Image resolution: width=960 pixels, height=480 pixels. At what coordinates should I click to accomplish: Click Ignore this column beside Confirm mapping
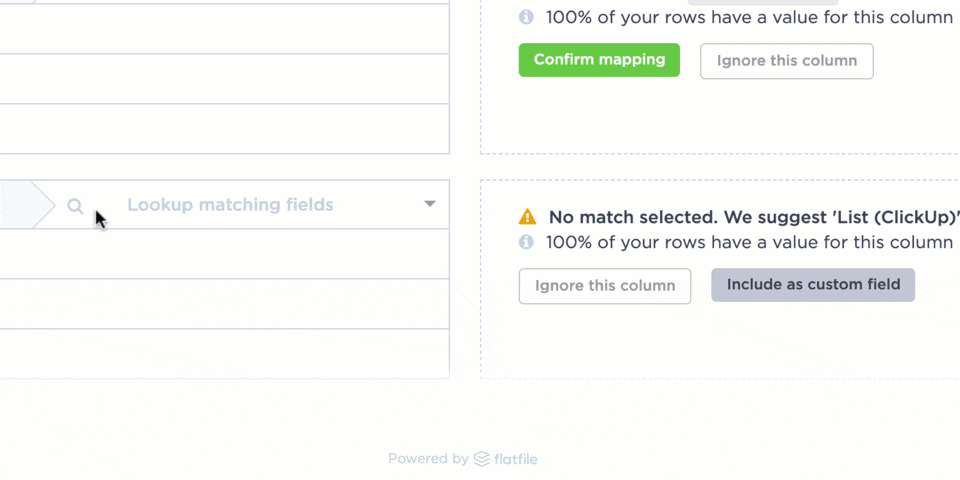(786, 61)
